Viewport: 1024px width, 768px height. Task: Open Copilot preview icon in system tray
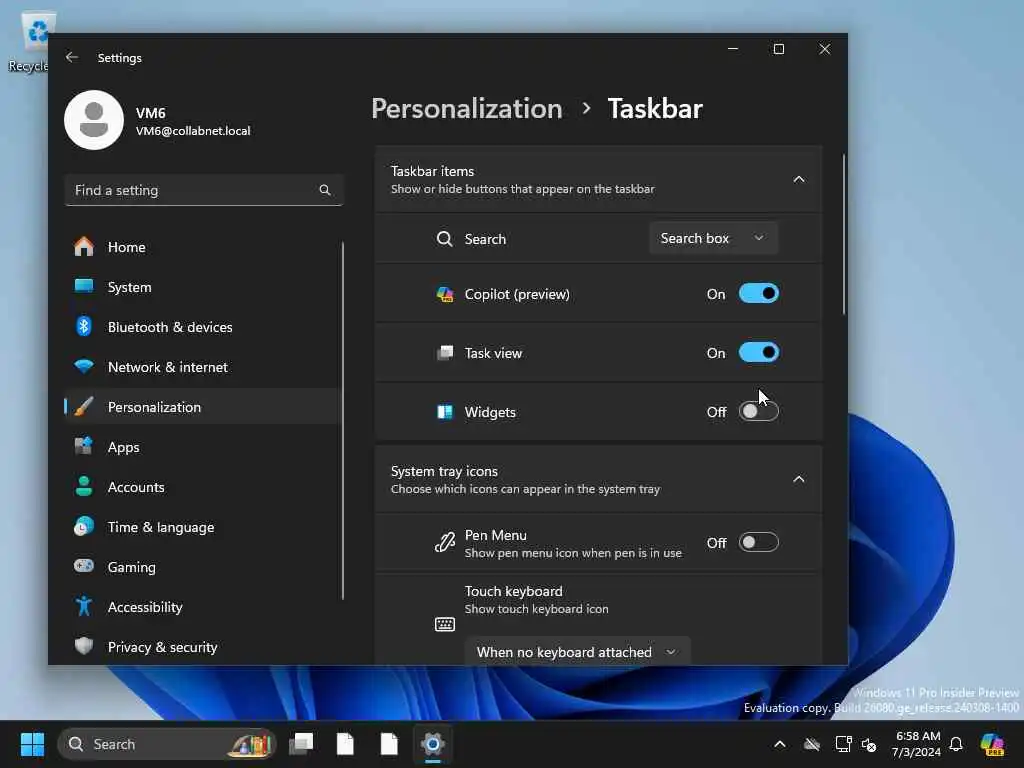click(992, 744)
